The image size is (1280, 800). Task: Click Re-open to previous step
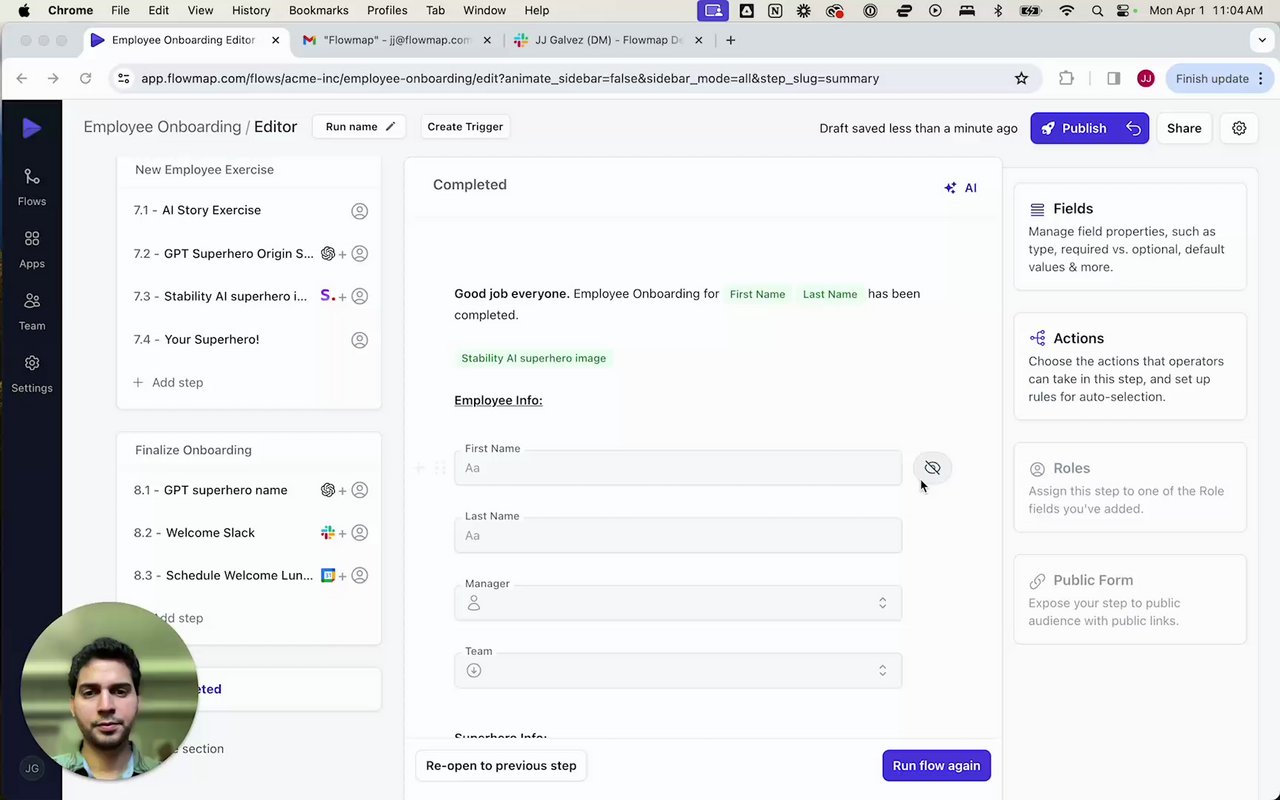pos(501,766)
